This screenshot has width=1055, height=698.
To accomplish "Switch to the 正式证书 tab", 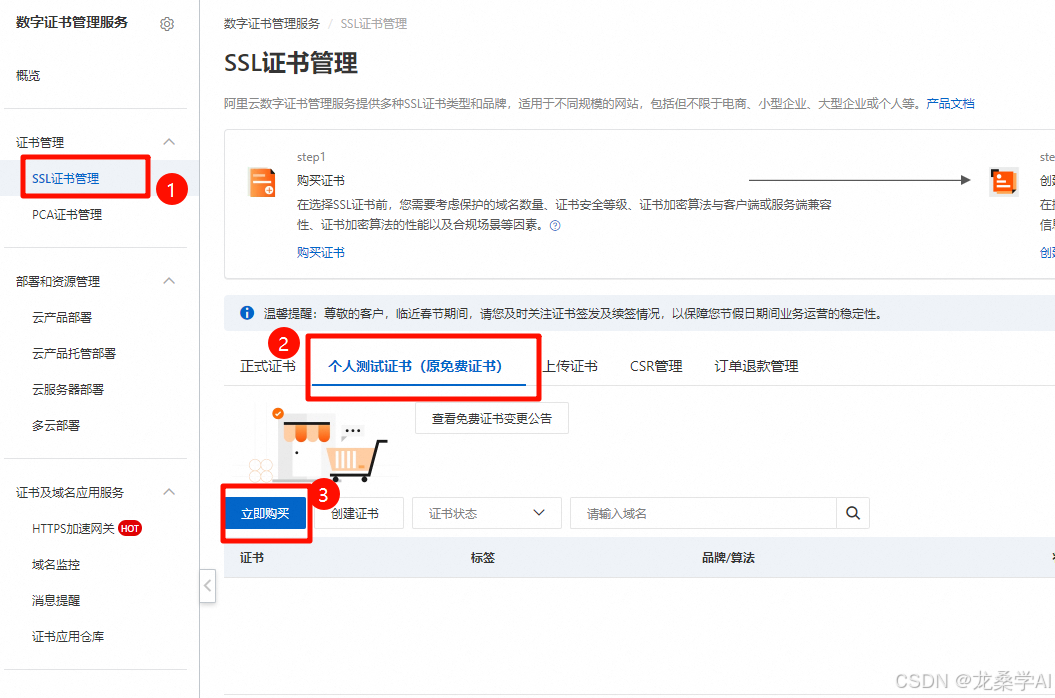I will click(268, 366).
